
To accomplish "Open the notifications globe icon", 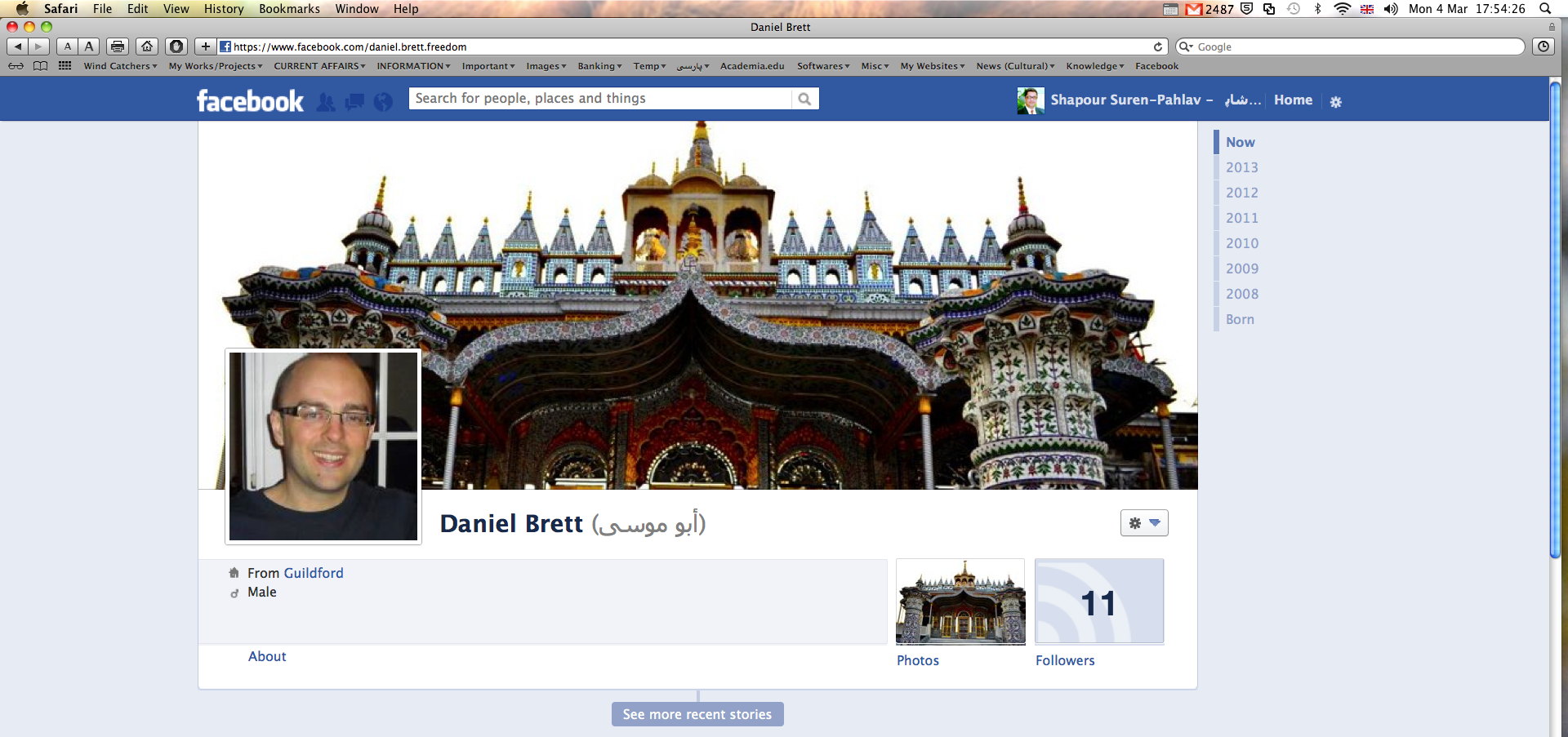I will coord(383,101).
